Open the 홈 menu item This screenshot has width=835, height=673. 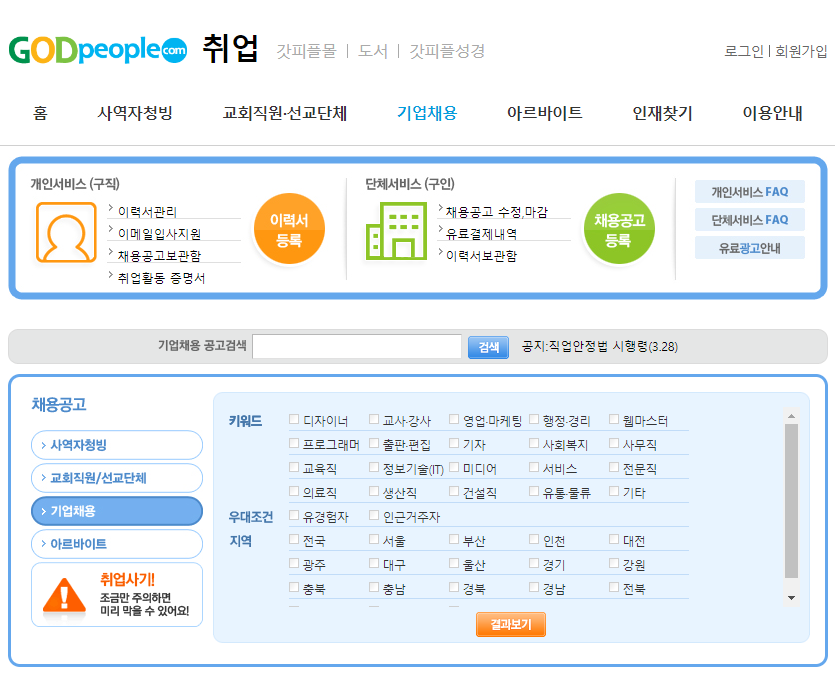[40, 113]
